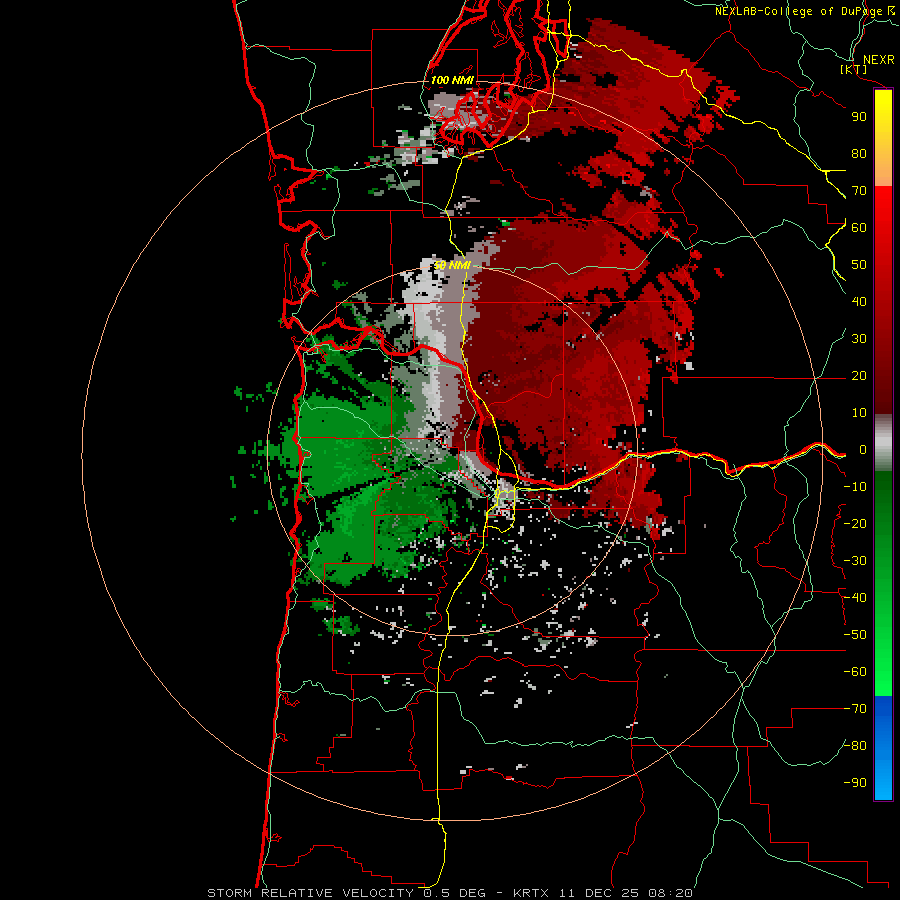
Task: Click the 100 NMI range ring label
Action: tap(452, 80)
